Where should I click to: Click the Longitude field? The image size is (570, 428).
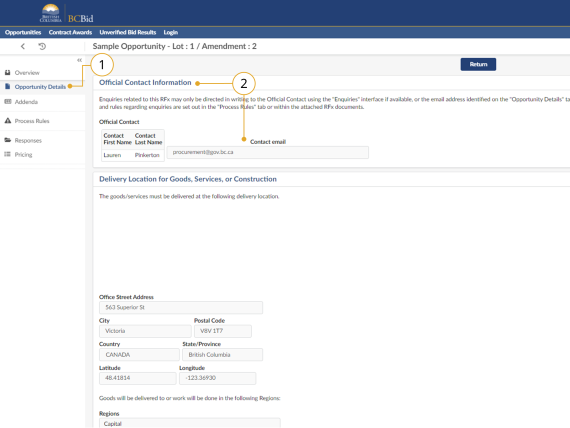[x=217, y=378]
